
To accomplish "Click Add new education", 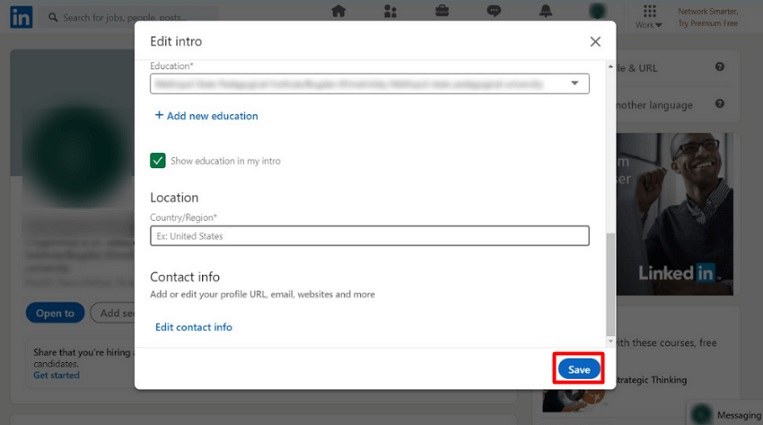I will (x=212, y=116).
